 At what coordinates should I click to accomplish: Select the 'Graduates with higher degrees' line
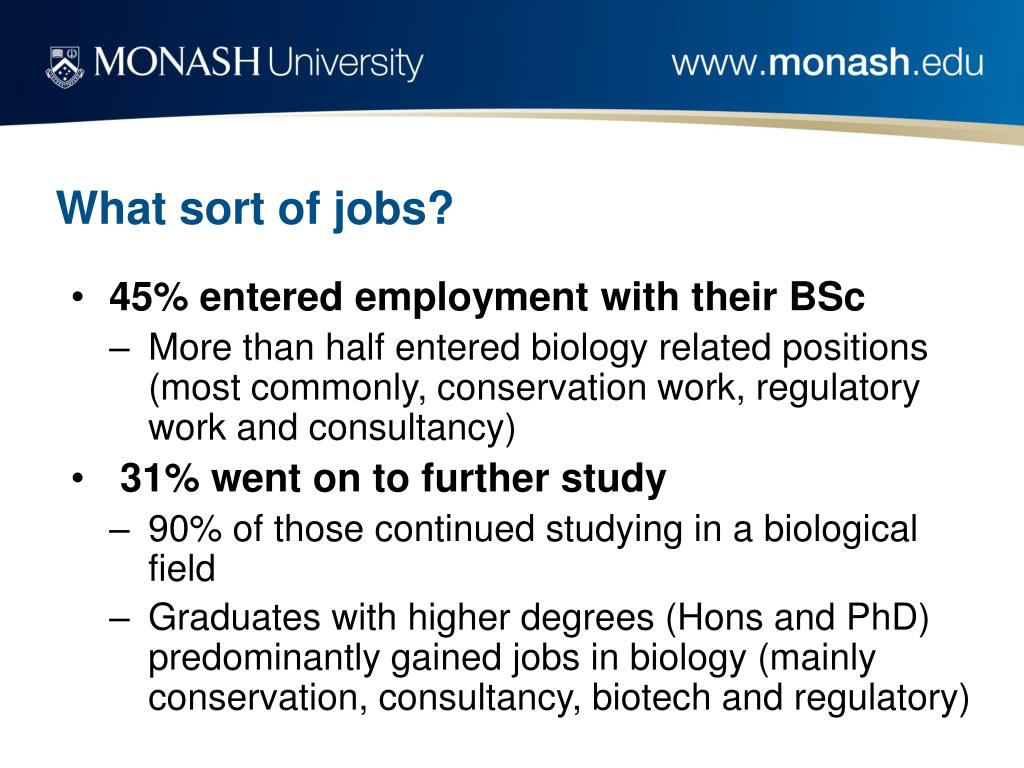[539, 618]
